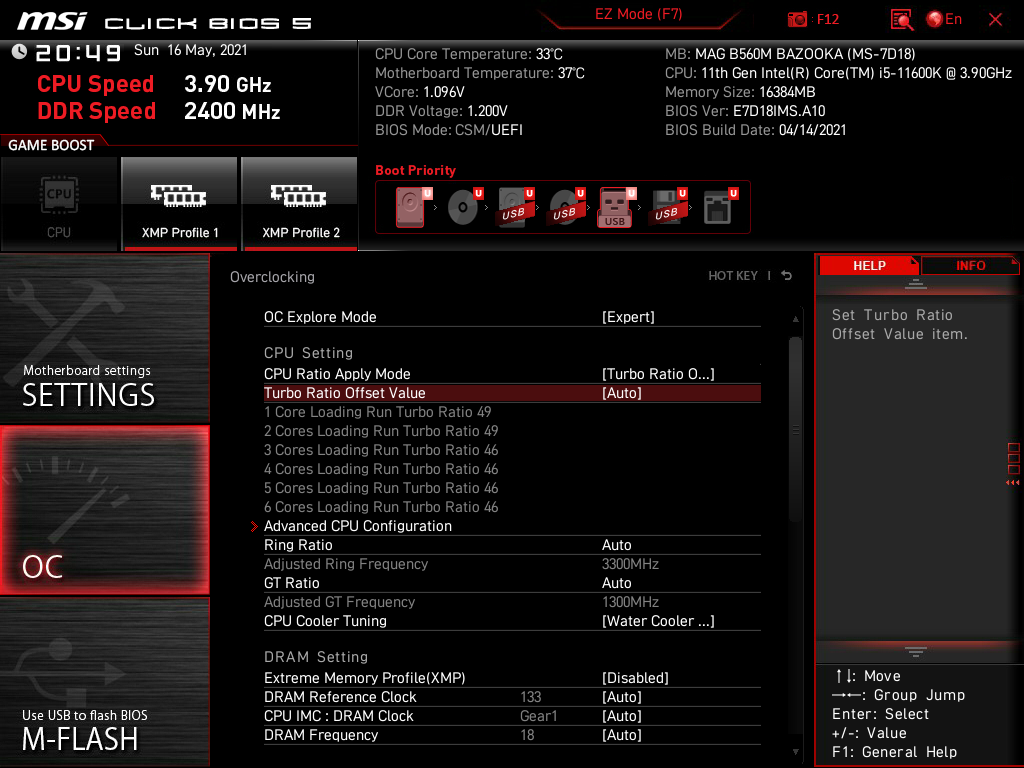The width and height of the screenshot is (1024, 768).
Task: Click the red side-panel arrows on right edge
Action: [x=1013, y=482]
